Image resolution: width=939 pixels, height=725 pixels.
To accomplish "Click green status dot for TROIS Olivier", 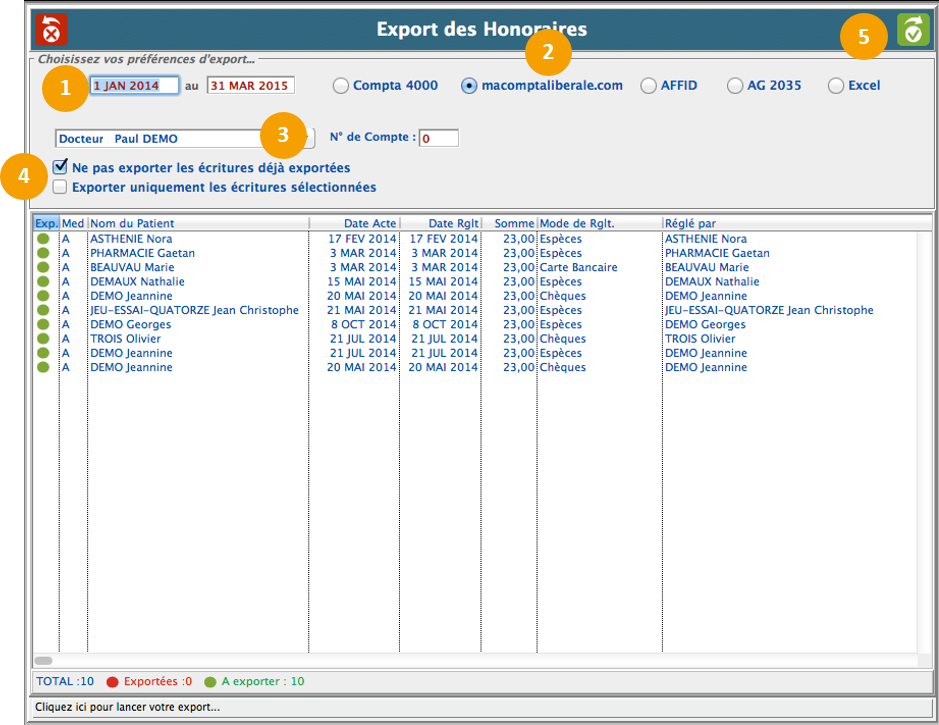I will (x=43, y=339).
